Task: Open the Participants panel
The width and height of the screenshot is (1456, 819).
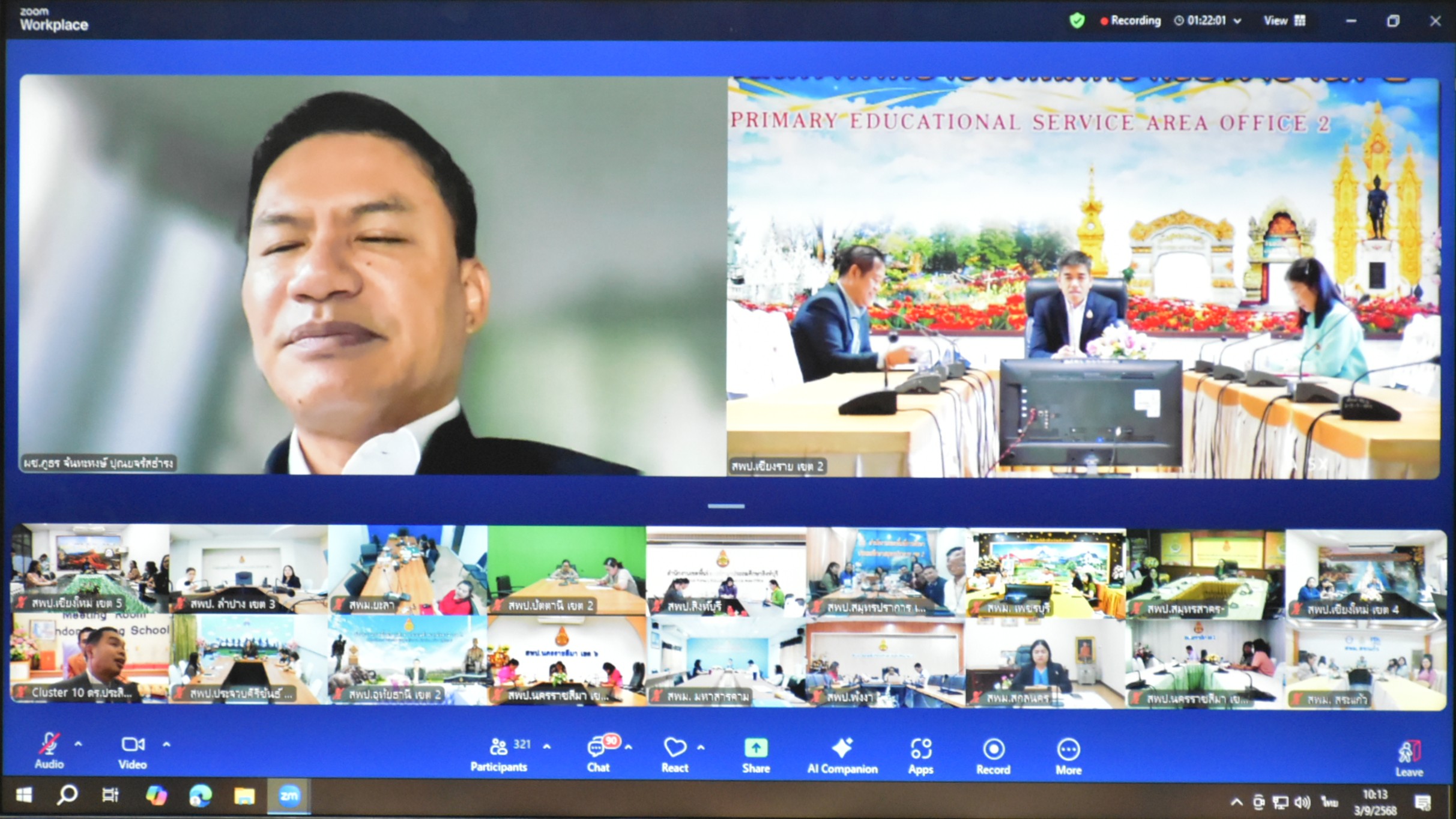Action: (x=499, y=747)
